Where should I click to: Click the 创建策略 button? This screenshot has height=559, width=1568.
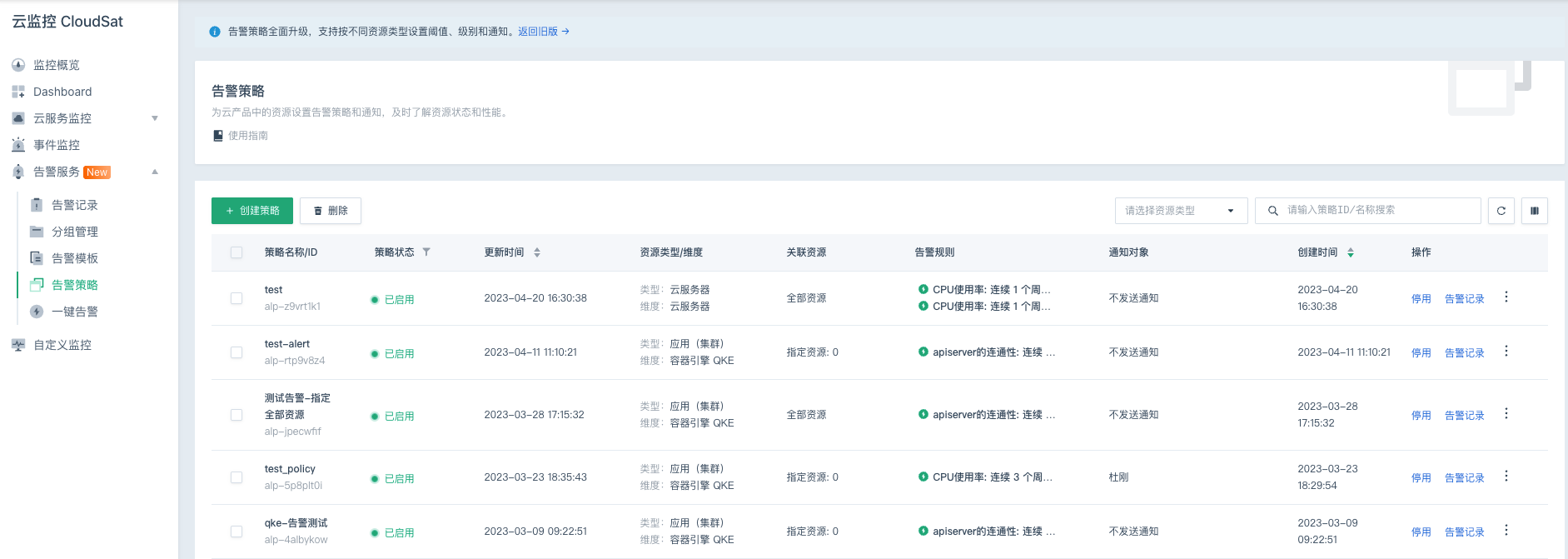click(252, 211)
